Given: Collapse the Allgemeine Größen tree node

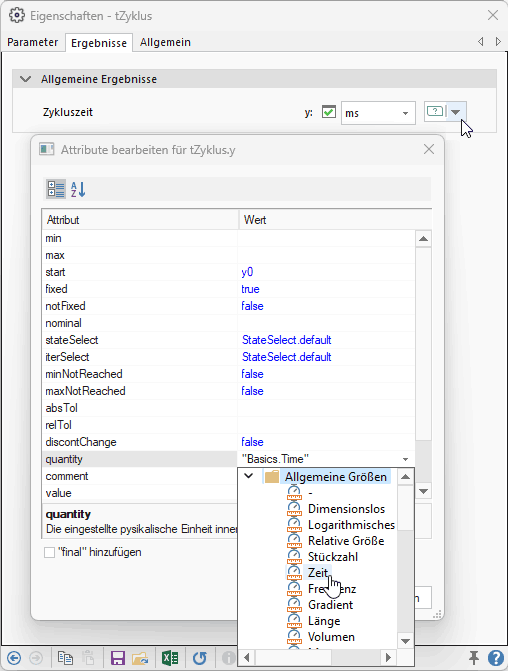Looking at the screenshot, I should click(249, 476).
